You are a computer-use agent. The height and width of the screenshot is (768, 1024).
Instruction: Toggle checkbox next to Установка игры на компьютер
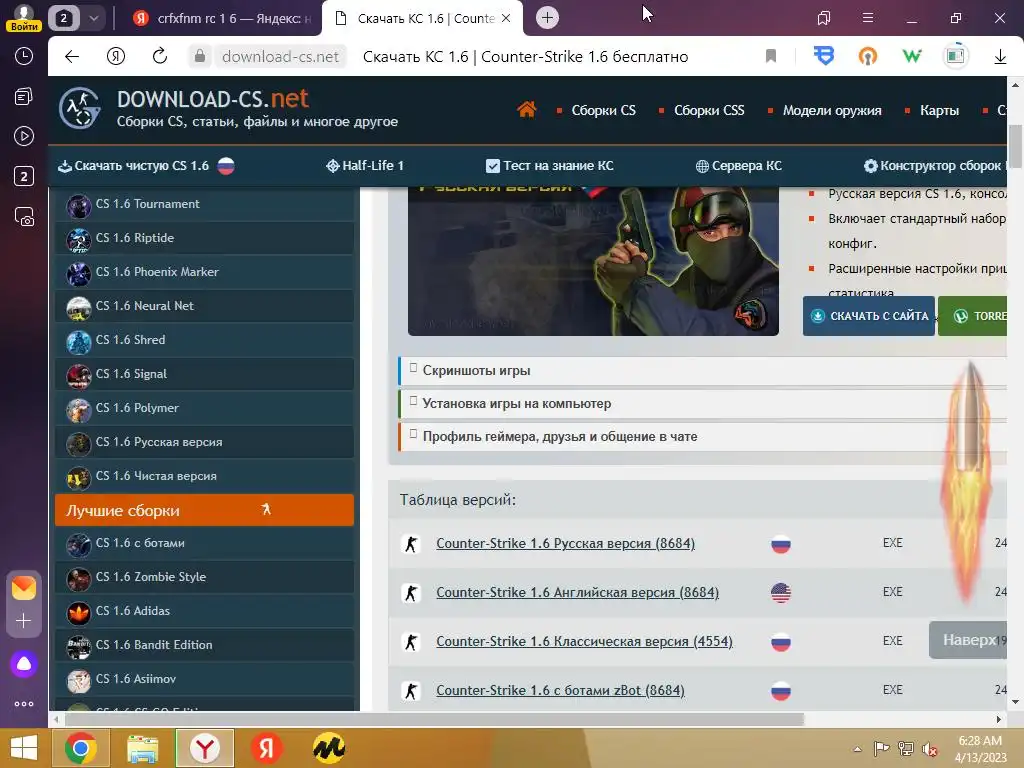point(413,400)
